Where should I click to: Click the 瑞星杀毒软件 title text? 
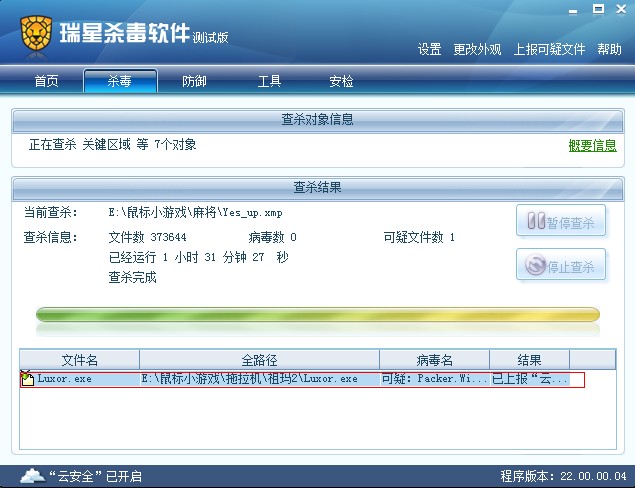124,33
